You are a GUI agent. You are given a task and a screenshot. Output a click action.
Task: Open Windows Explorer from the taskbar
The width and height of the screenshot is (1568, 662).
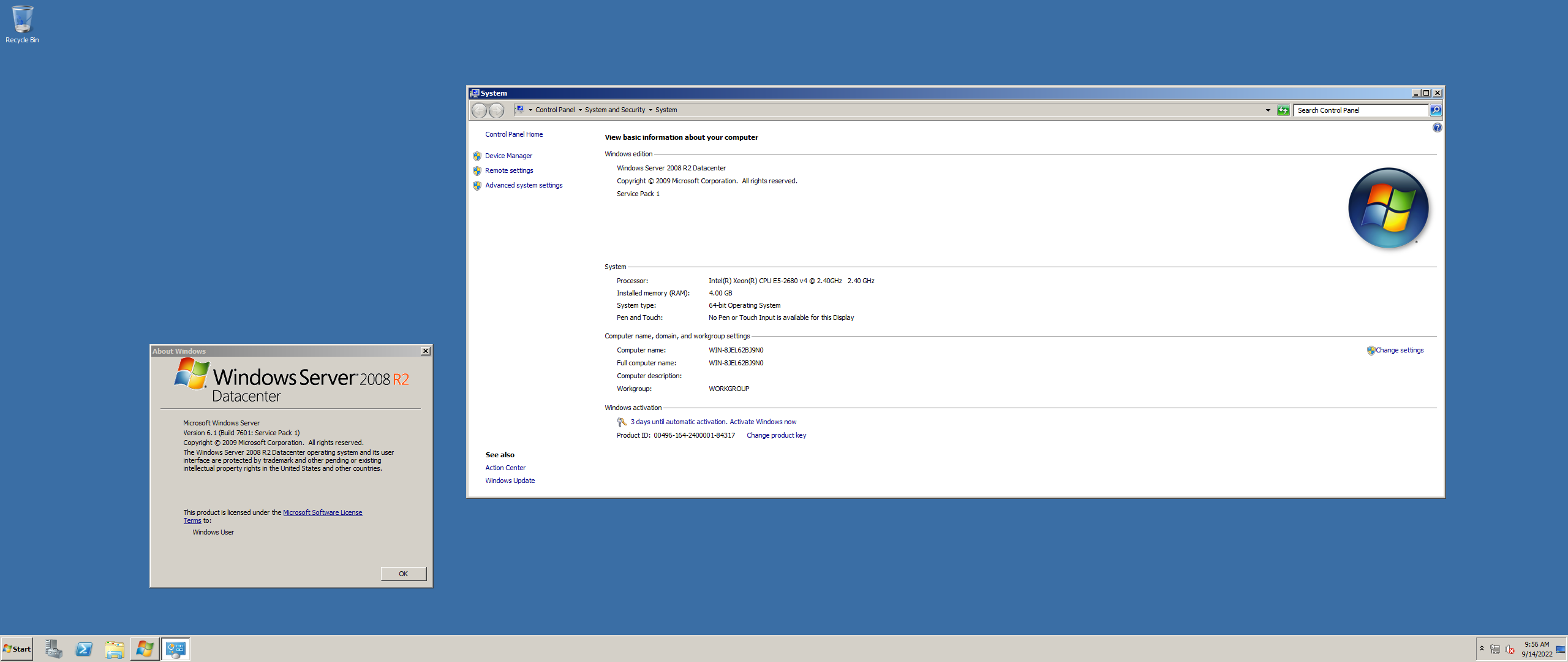pos(115,649)
